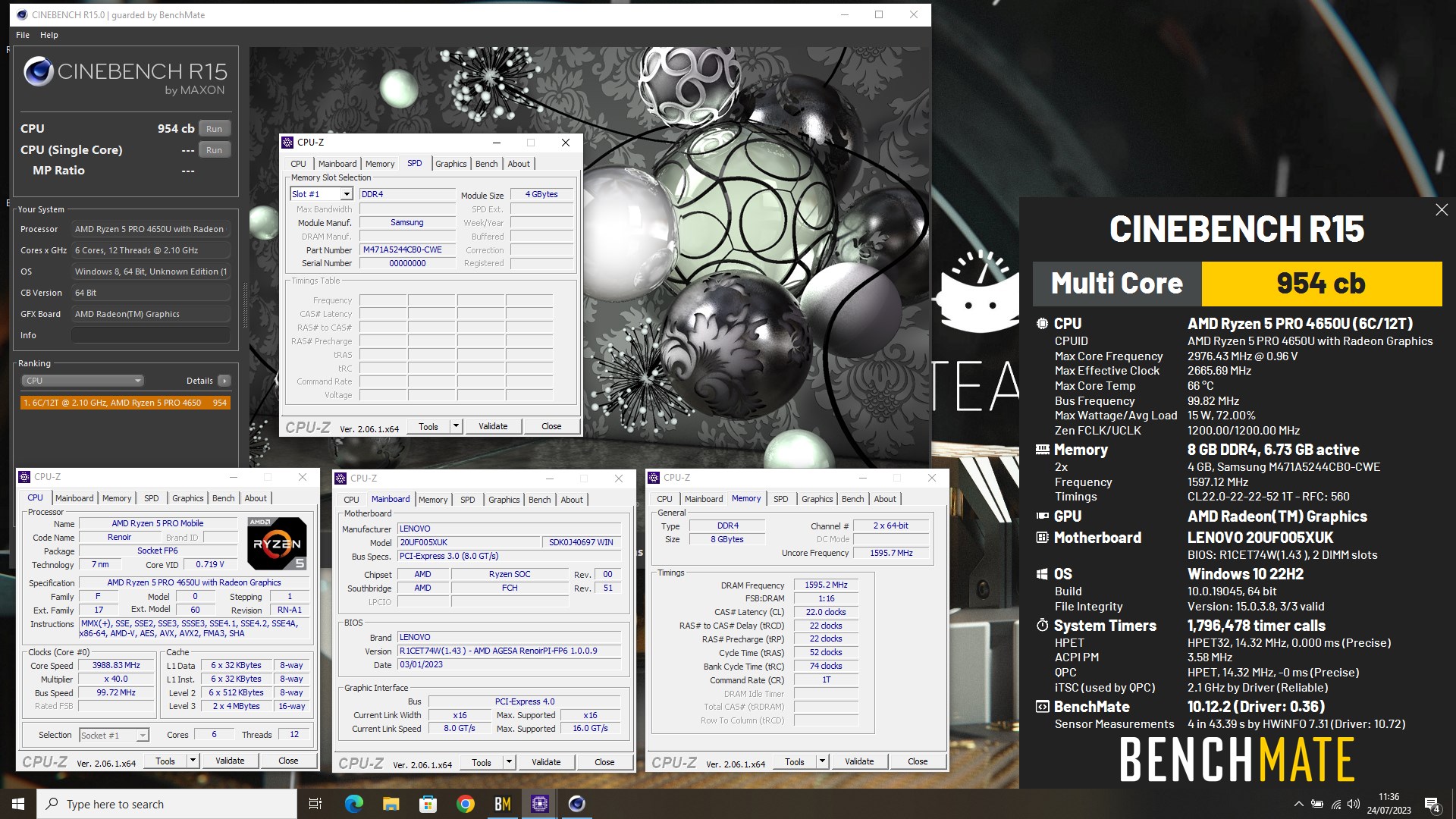Open the Help menu in Cinebench
Viewport: 1456px width, 819px height.
click(x=49, y=35)
